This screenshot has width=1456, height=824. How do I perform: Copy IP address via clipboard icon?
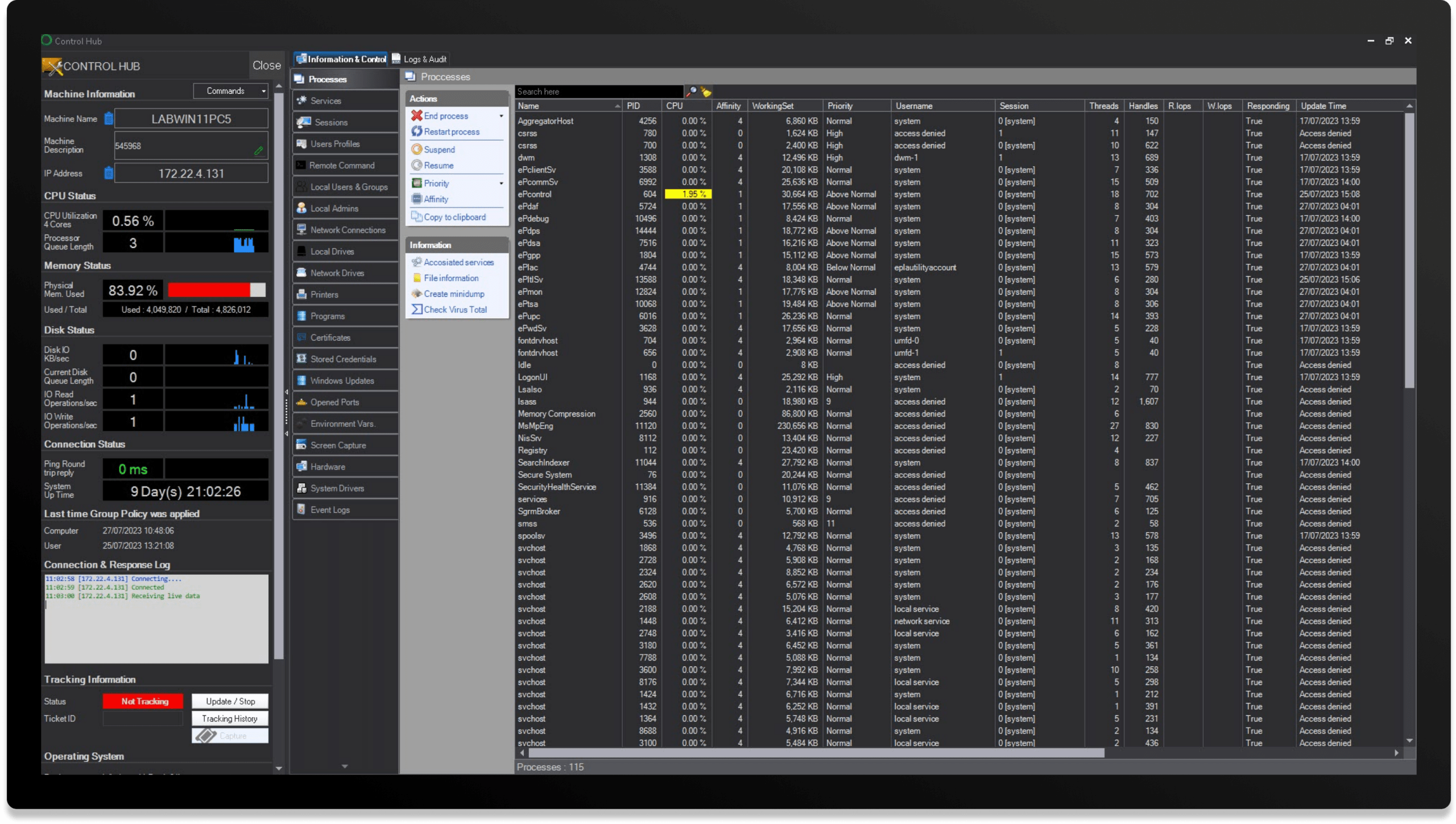tap(109, 173)
